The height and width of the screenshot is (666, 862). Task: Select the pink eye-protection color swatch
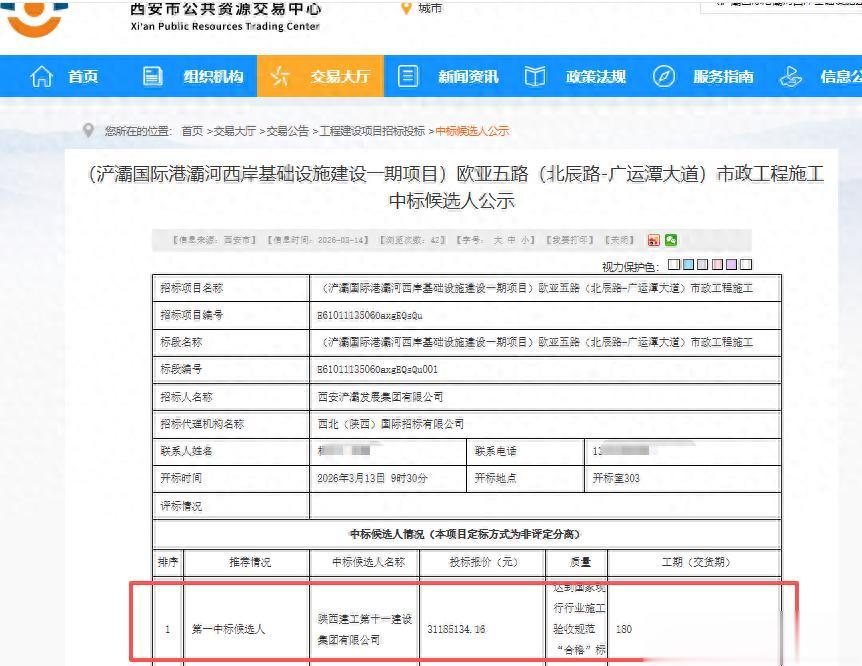click(x=717, y=265)
